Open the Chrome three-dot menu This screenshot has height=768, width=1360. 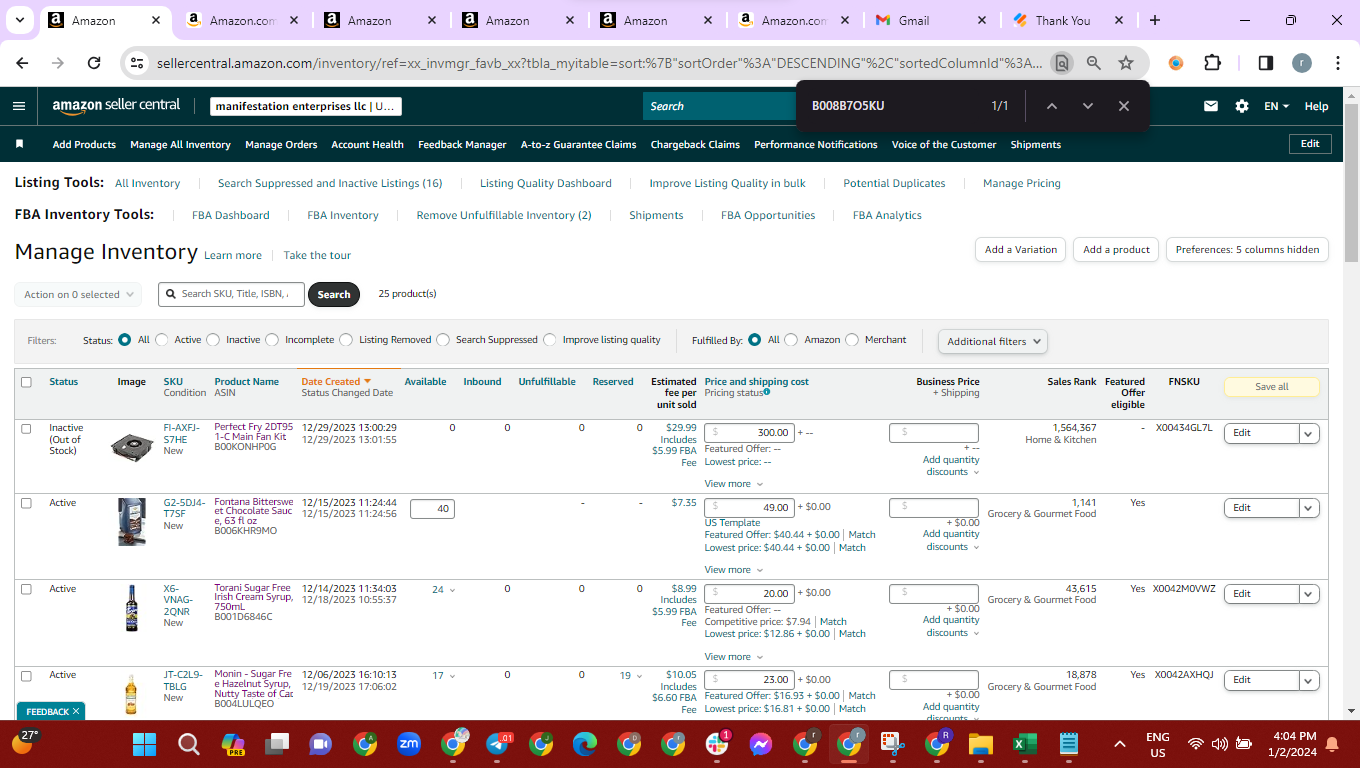point(1338,63)
